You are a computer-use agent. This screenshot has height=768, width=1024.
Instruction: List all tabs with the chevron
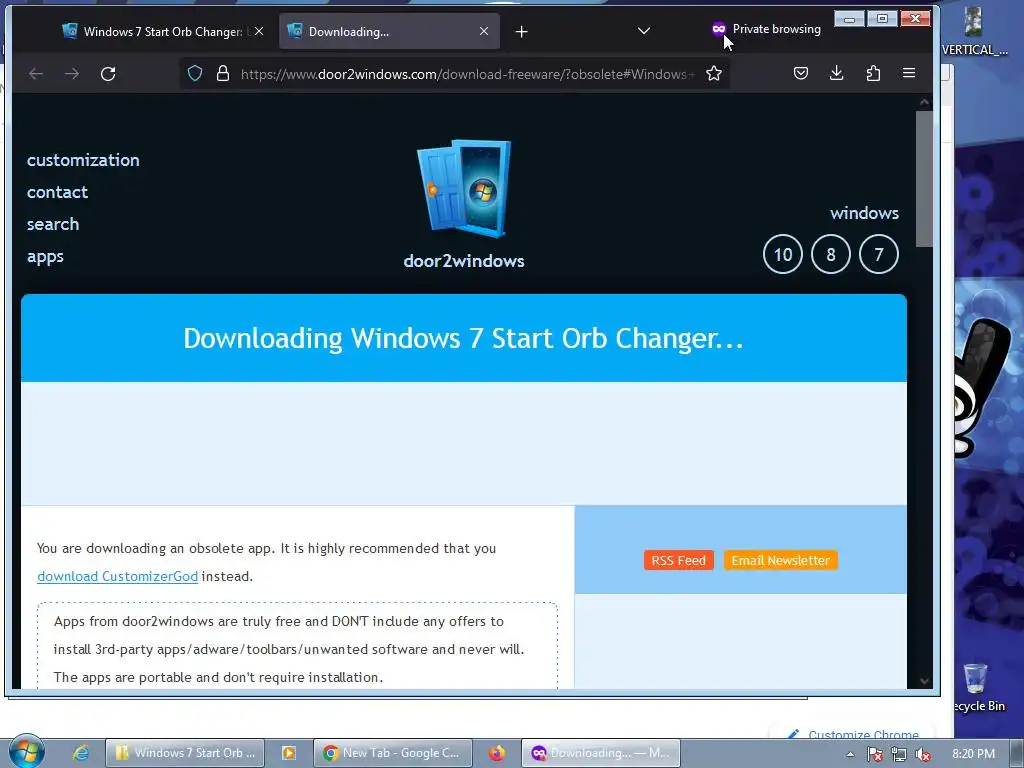click(644, 31)
